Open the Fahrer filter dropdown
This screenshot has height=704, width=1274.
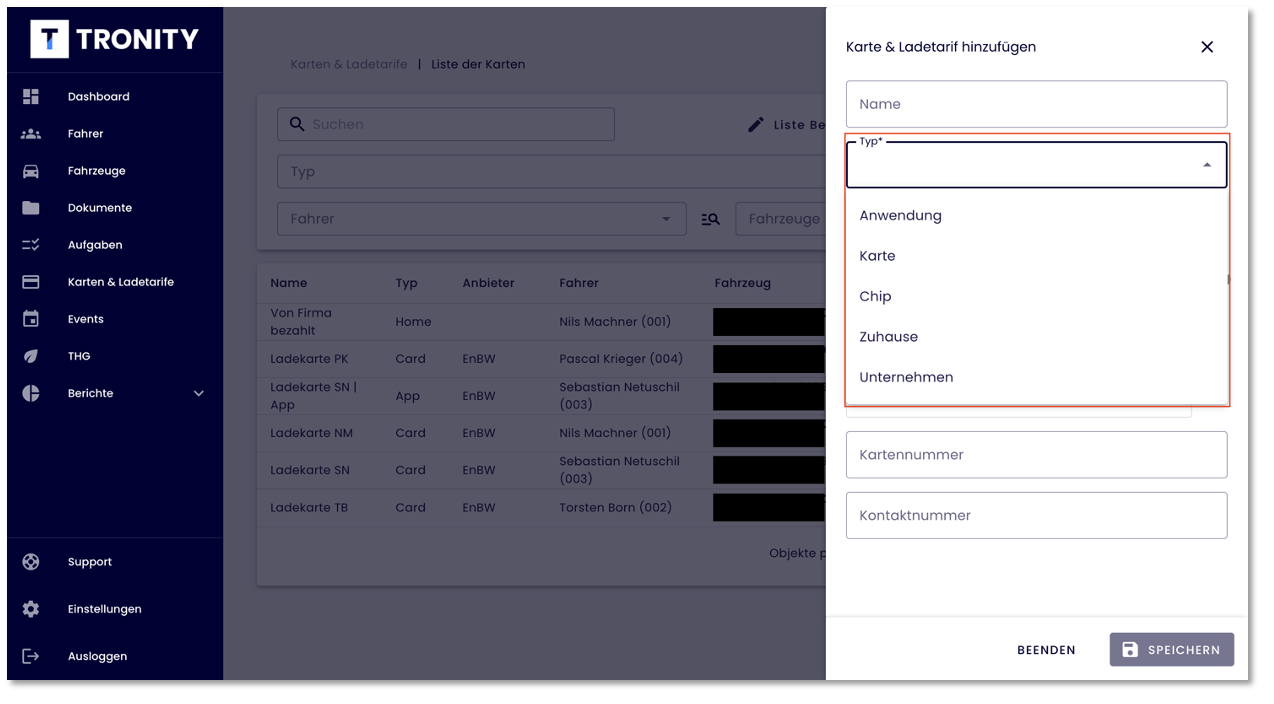pos(481,219)
